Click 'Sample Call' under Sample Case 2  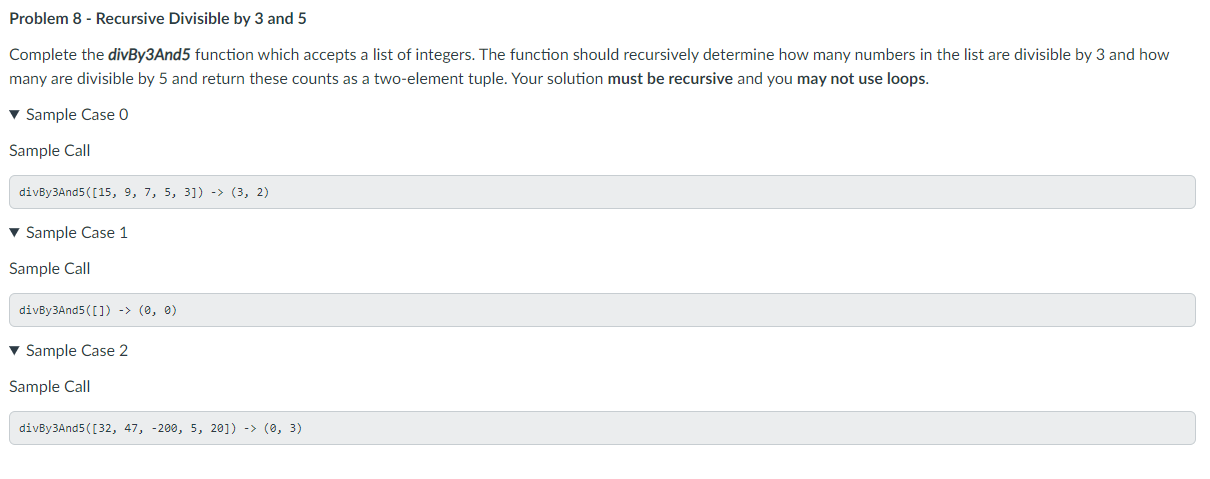[x=50, y=387]
